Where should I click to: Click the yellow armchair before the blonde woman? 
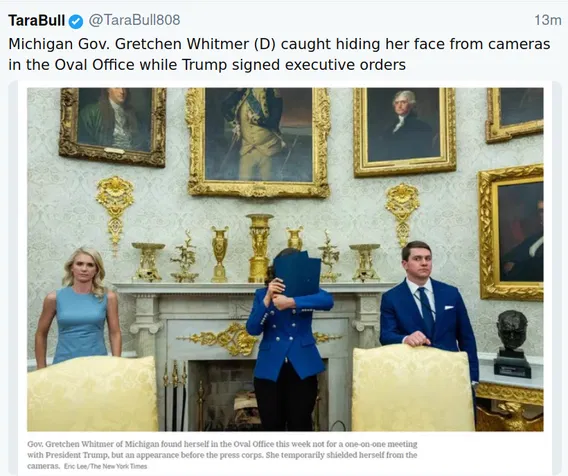92,393
